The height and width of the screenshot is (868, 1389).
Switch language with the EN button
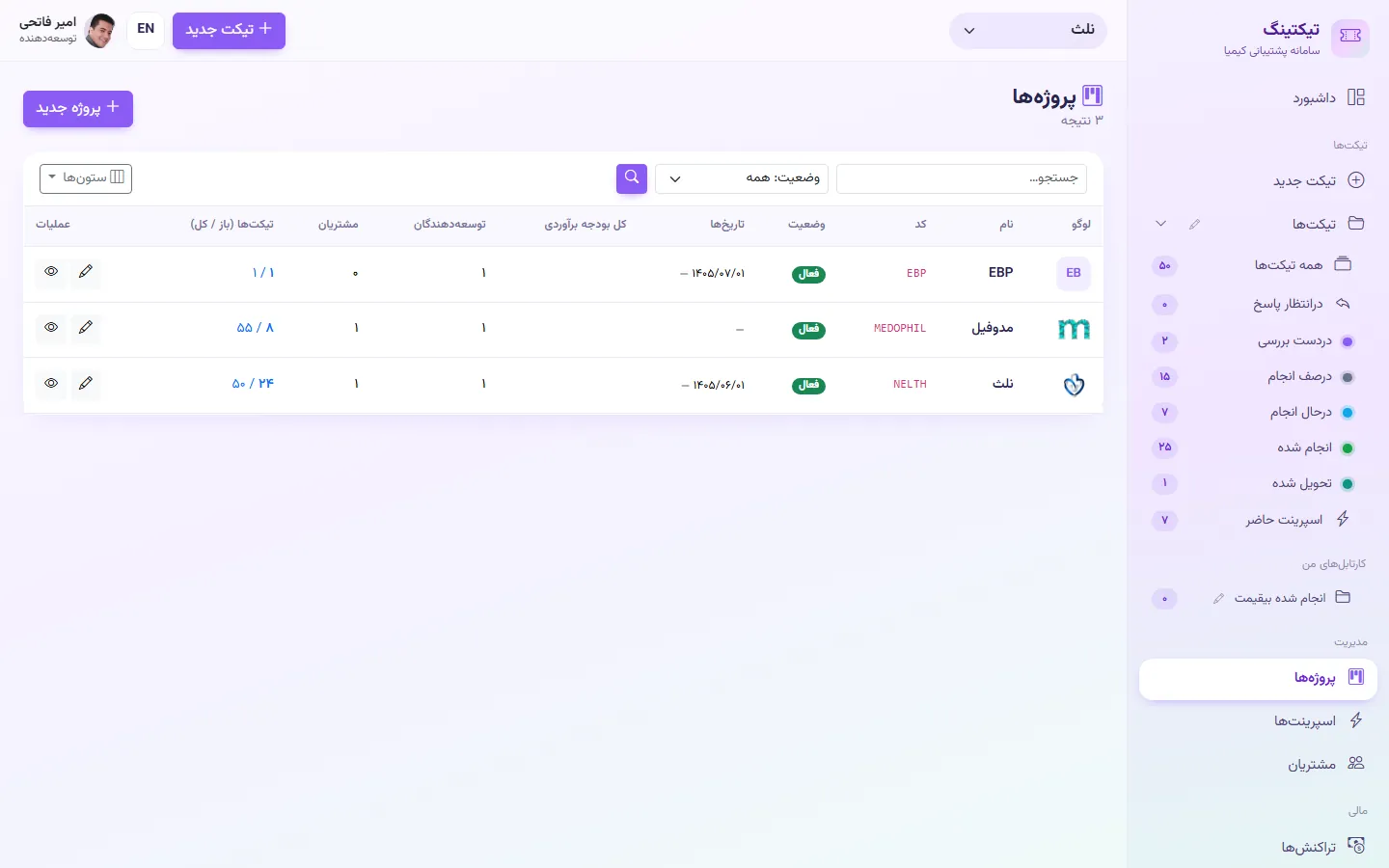(146, 30)
